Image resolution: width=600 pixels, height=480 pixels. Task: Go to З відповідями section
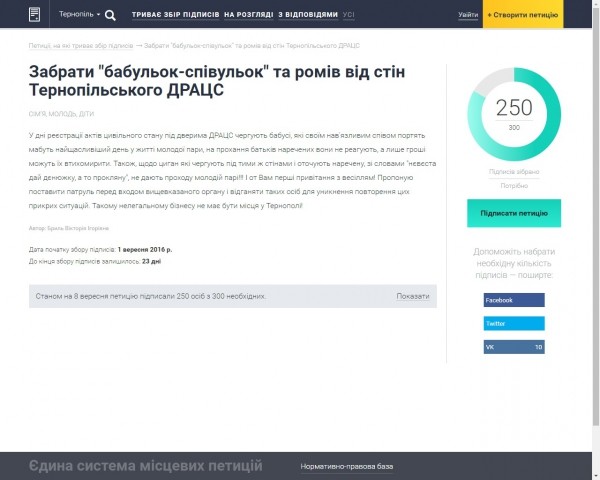308,15
